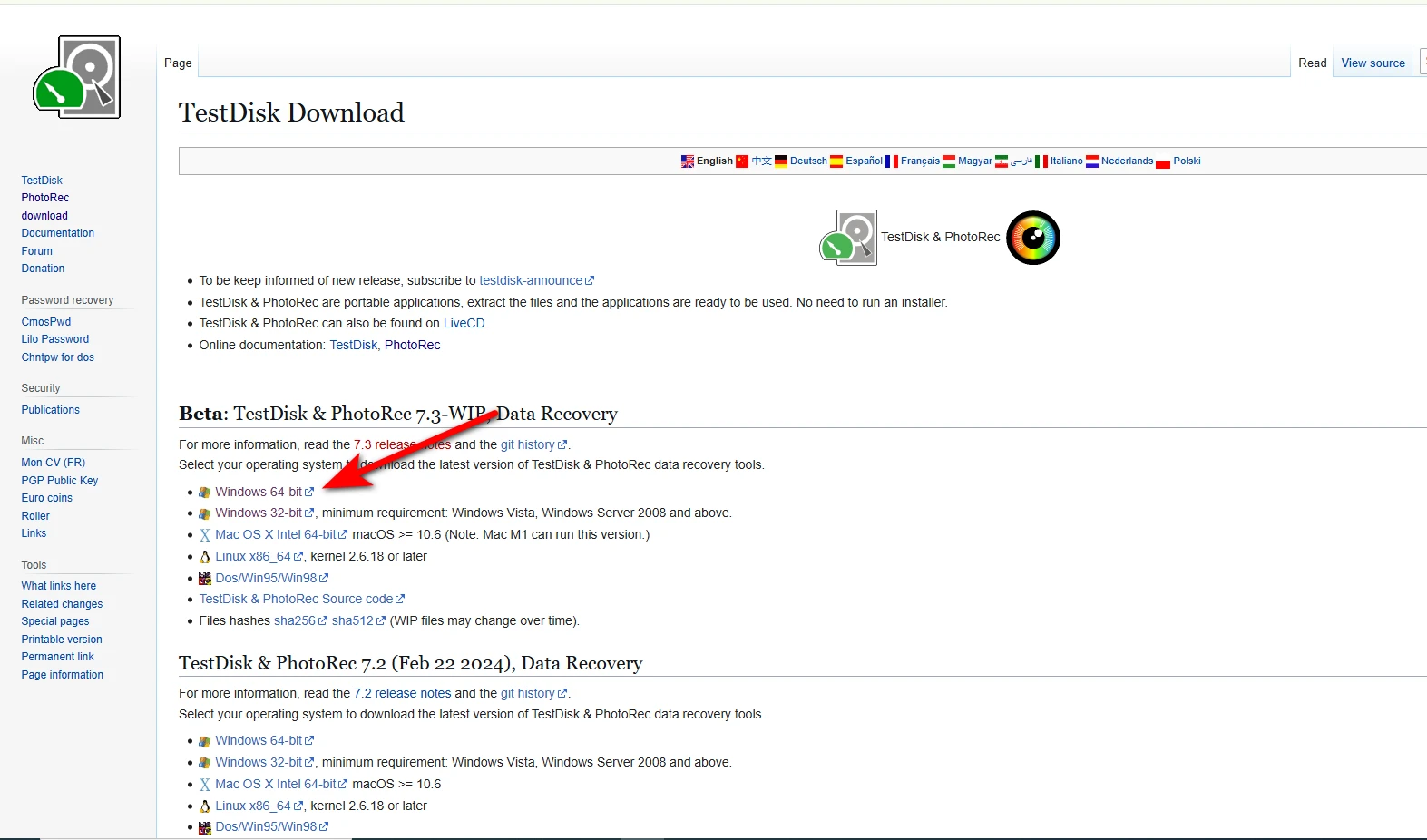1427x840 pixels.
Task: Click the TestDisk site logo in the sidebar
Action: (77, 77)
